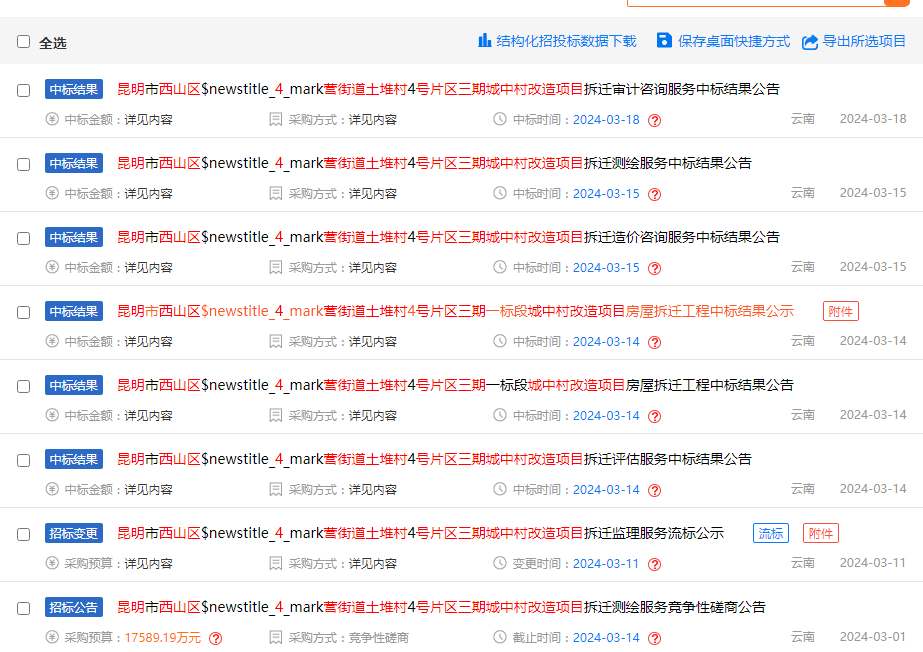Check the box for 房屋拆迁工程中标结果公示 row
The height and width of the screenshot is (652, 923).
[x=24, y=312]
